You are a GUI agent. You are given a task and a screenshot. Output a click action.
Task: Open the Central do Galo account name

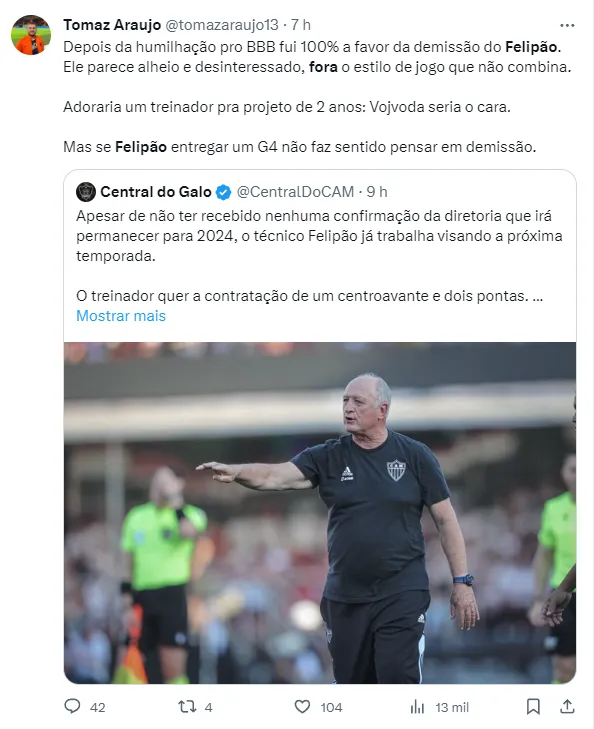156,192
